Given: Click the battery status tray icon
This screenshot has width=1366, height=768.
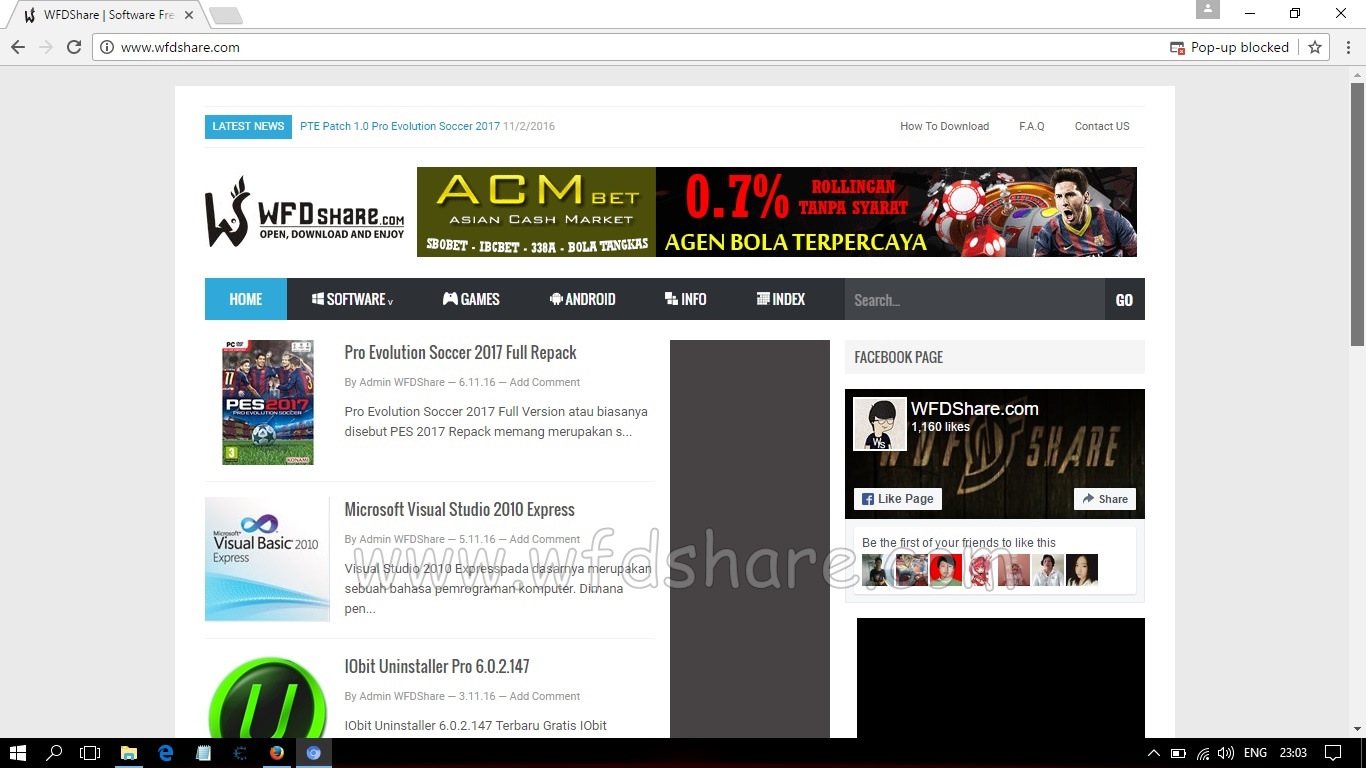Looking at the screenshot, I should [x=1178, y=753].
